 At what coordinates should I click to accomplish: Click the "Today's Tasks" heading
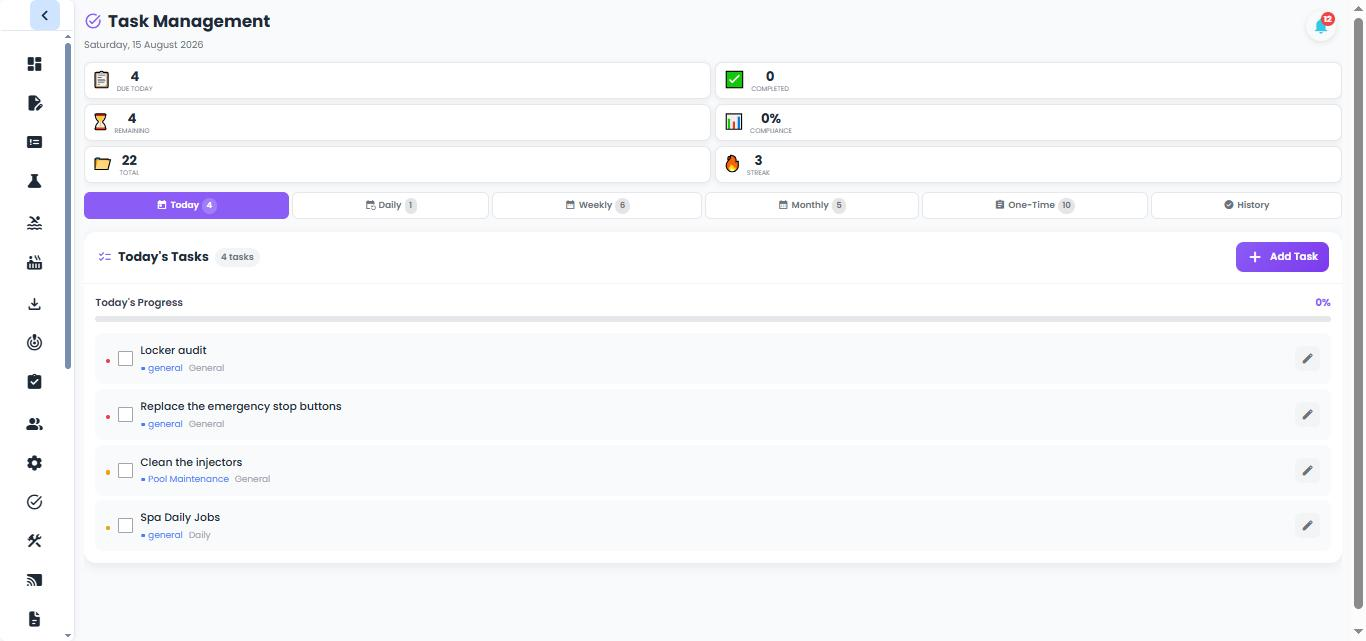click(163, 257)
